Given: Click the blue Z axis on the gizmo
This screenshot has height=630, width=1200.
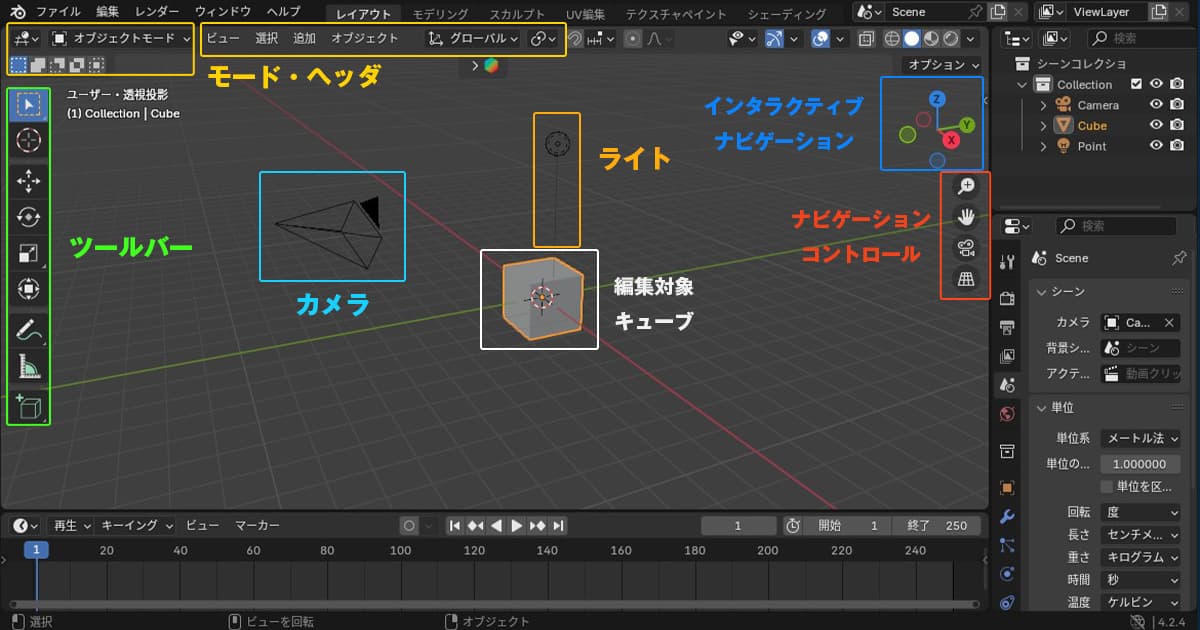Looking at the screenshot, I should coord(937,99).
